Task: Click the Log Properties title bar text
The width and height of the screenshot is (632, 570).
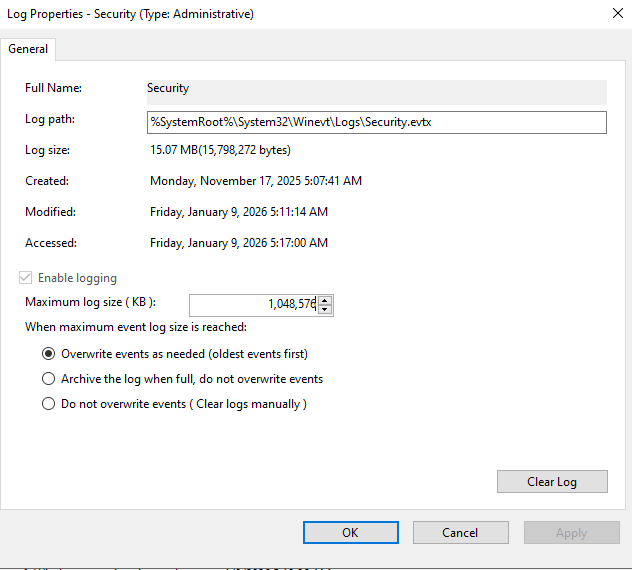Action: 130,14
